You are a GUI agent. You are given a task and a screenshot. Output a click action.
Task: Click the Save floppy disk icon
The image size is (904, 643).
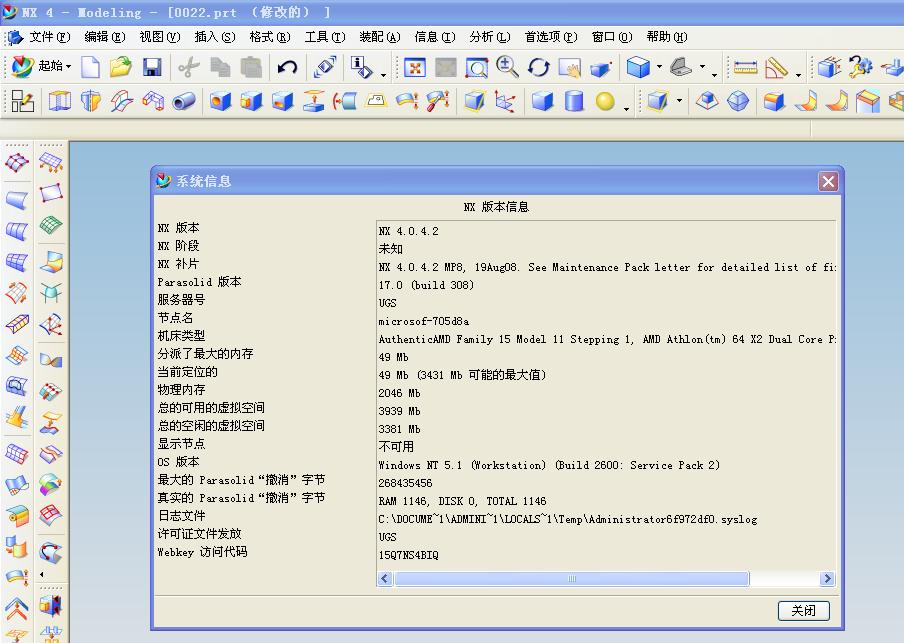coord(152,67)
